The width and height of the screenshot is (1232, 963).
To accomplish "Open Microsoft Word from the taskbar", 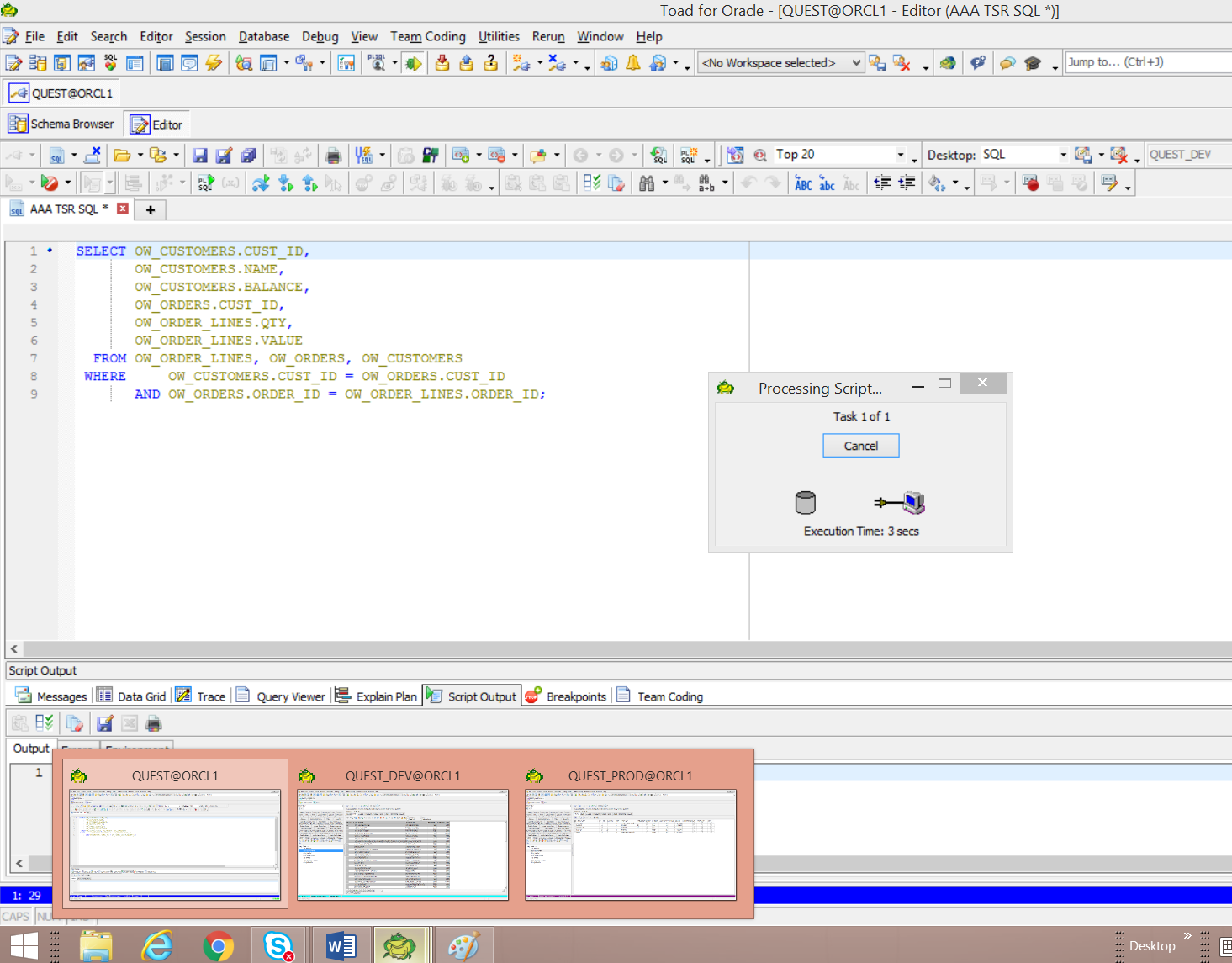I will [341, 946].
